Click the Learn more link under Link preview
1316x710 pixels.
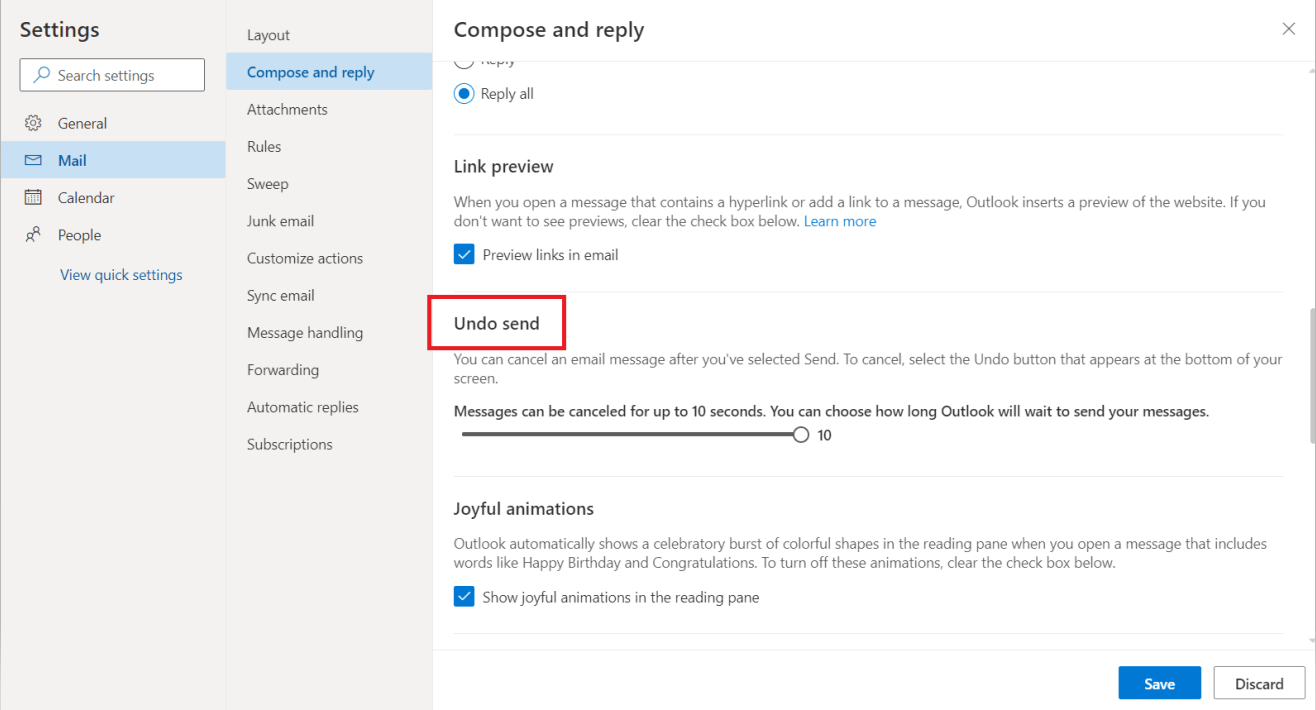coord(840,221)
